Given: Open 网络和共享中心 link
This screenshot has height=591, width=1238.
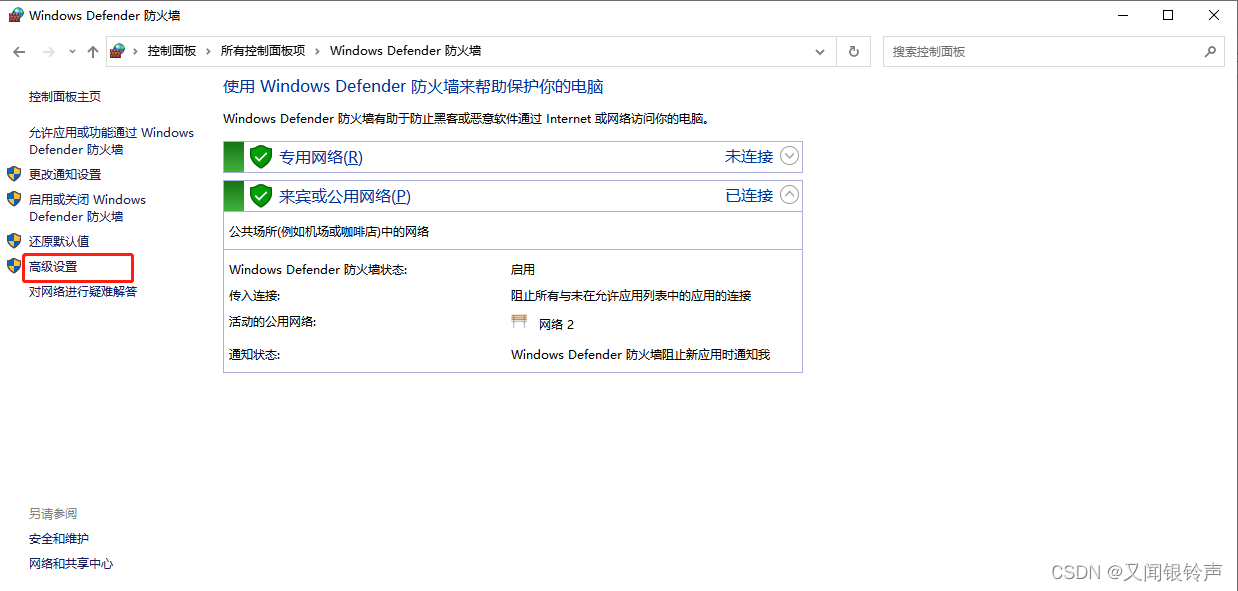Looking at the screenshot, I should point(71,564).
